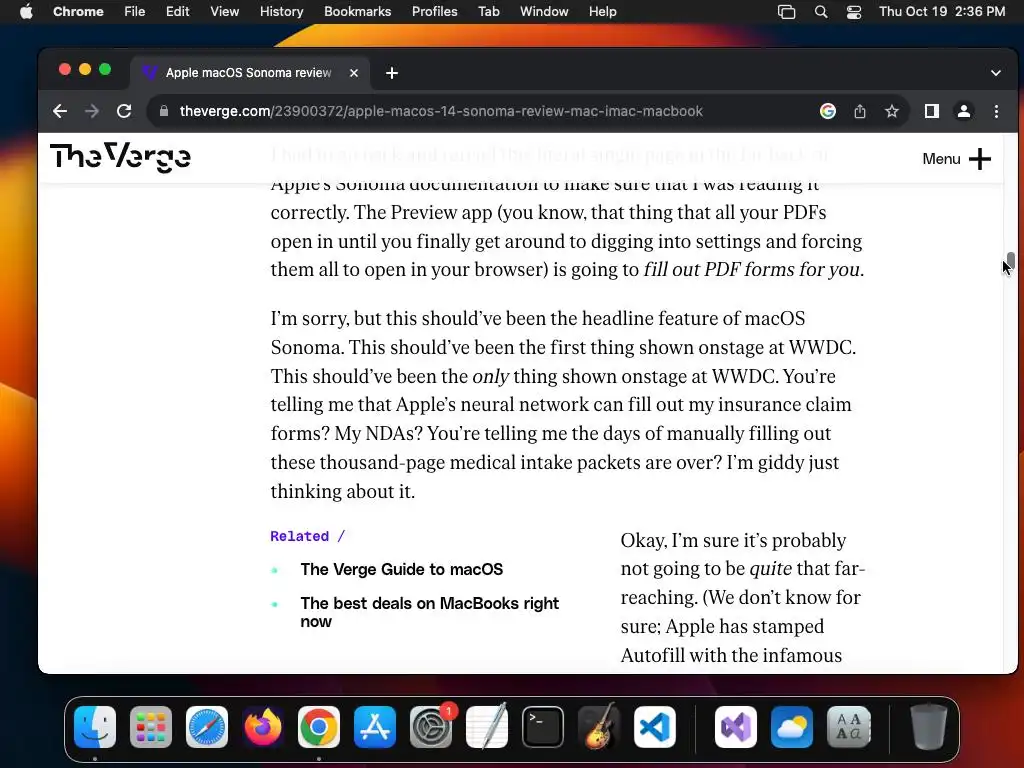1024x768 pixels.
Task: Open TextEdit from the dock
Action: (x=487, y=727)
